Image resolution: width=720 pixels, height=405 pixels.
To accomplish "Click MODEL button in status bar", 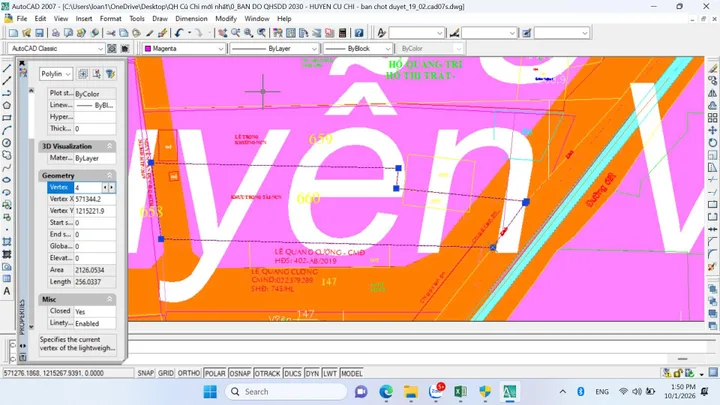I will (x=352, y=373).
